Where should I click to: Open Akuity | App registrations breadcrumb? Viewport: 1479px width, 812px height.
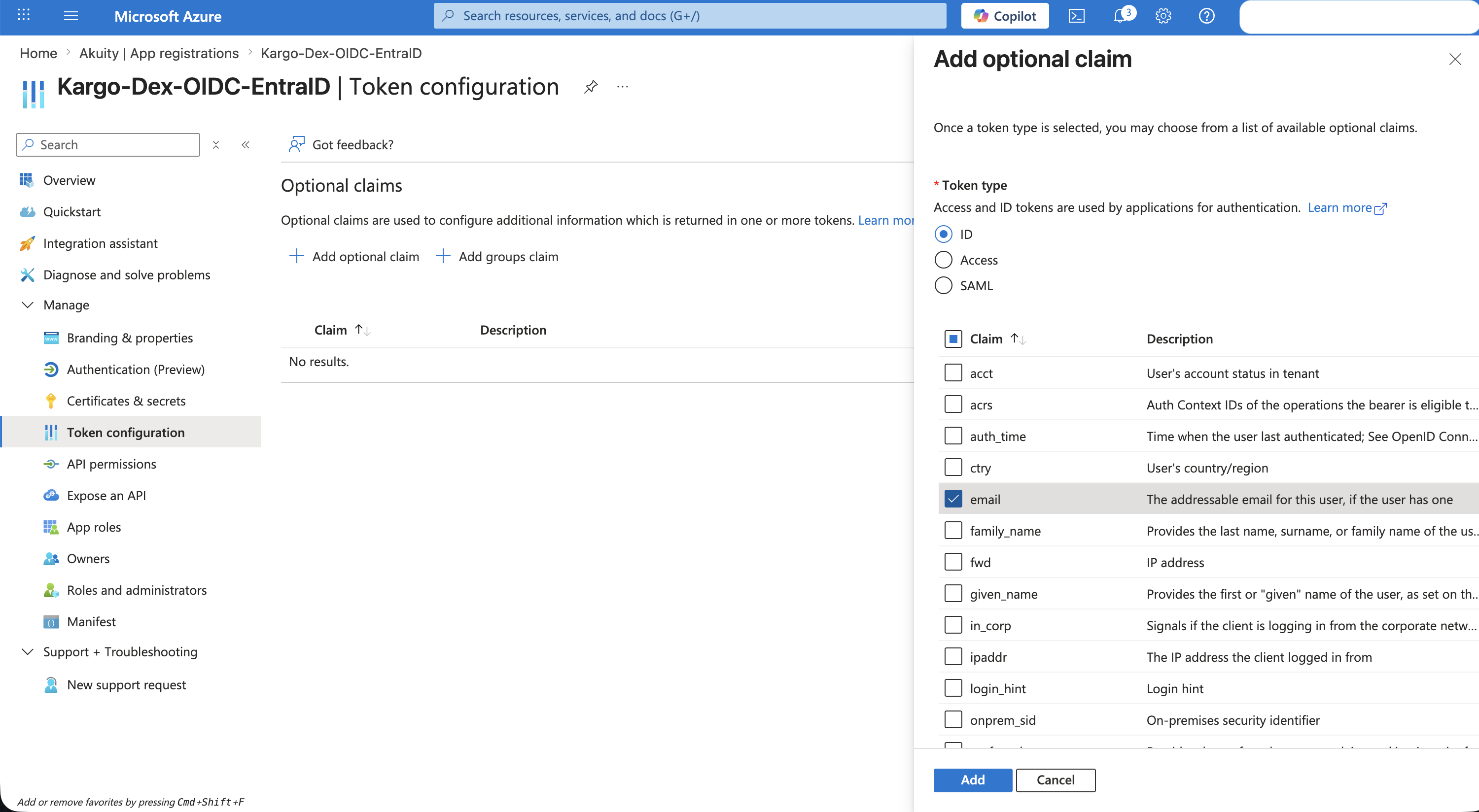[158, 53]
